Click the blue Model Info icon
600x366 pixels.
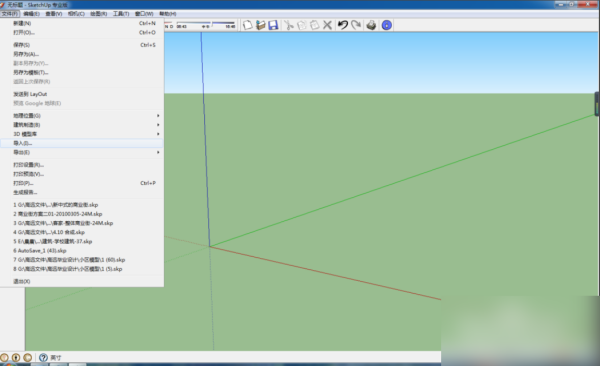(386, 25)
